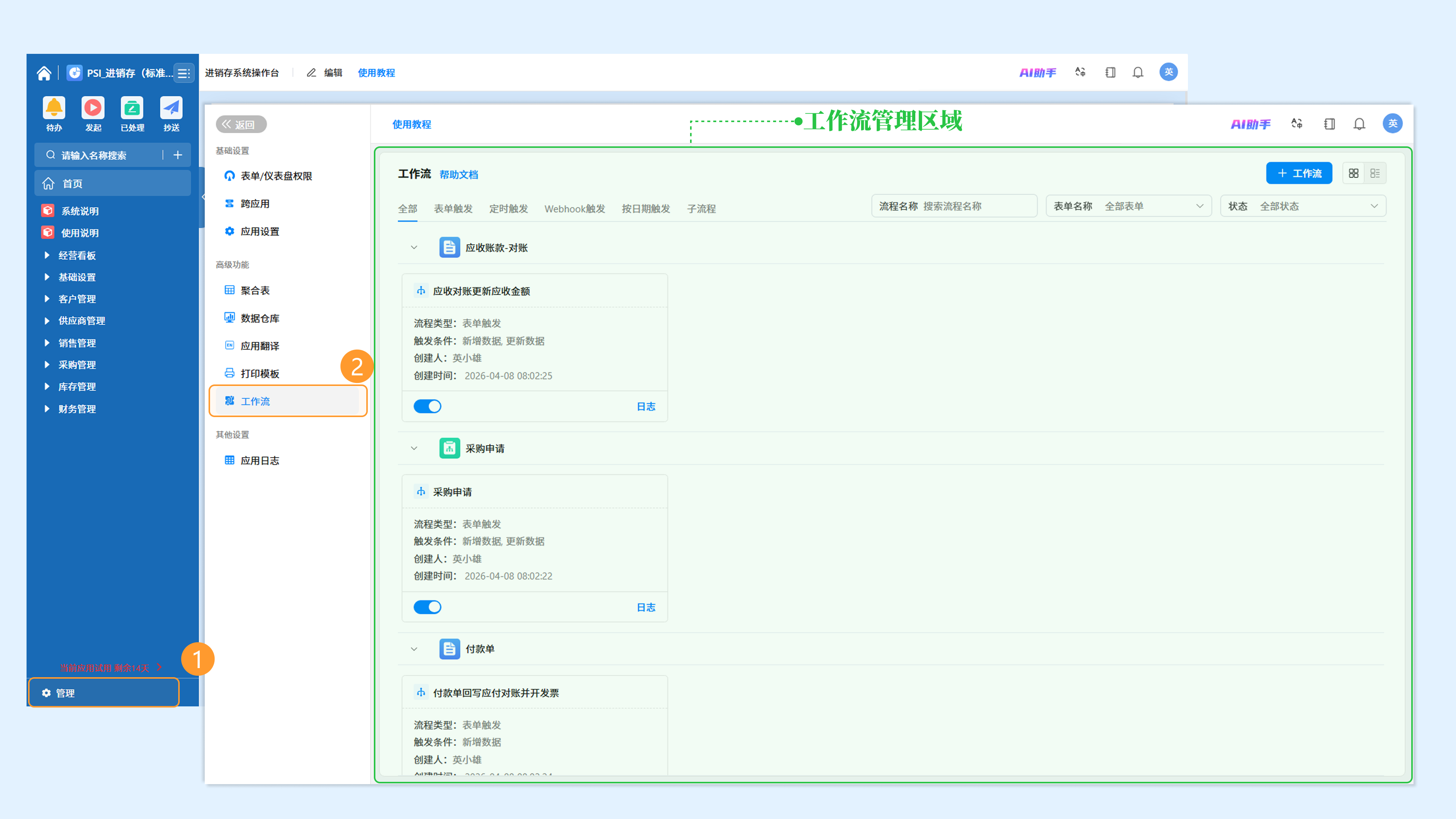Click translate icon in back window header
The image size is (1456, 819).
click(1080, 72)
